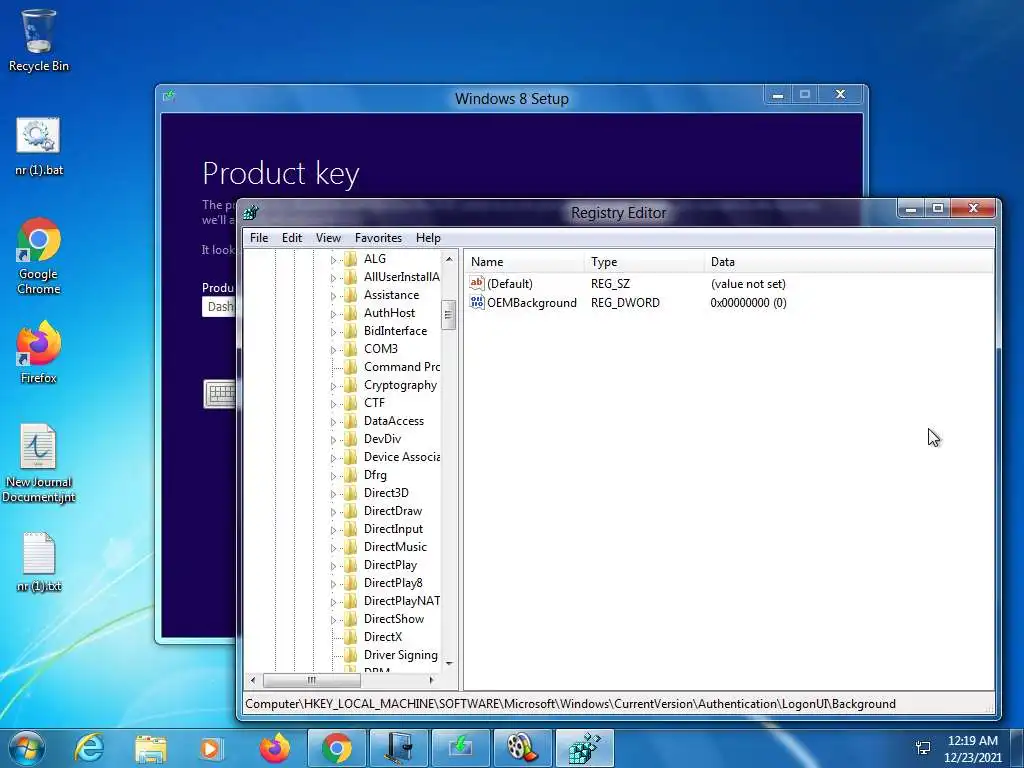Screen dimensions: 1024x768
Task: Select the DirectPlay key folder
Action: pyautogui.click(x=381, y=565)
